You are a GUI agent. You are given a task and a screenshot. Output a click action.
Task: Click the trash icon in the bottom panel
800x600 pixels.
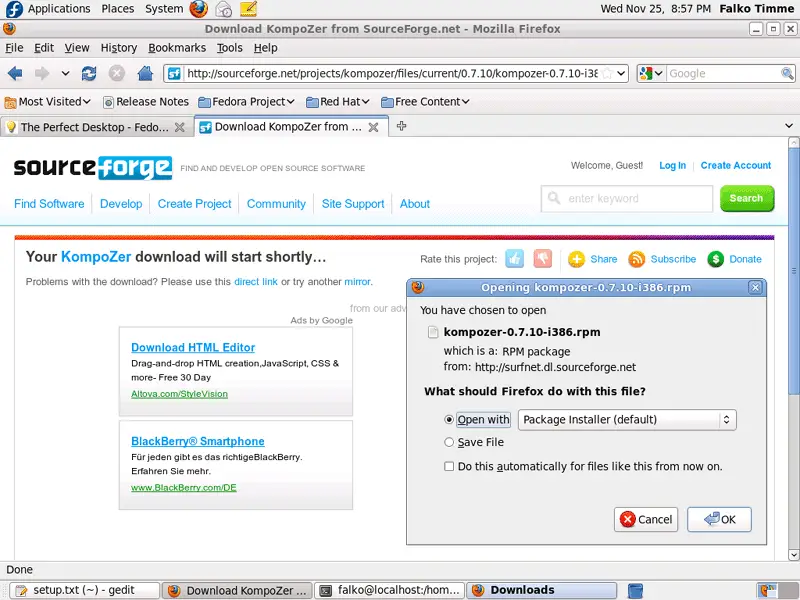pos(635,590)
